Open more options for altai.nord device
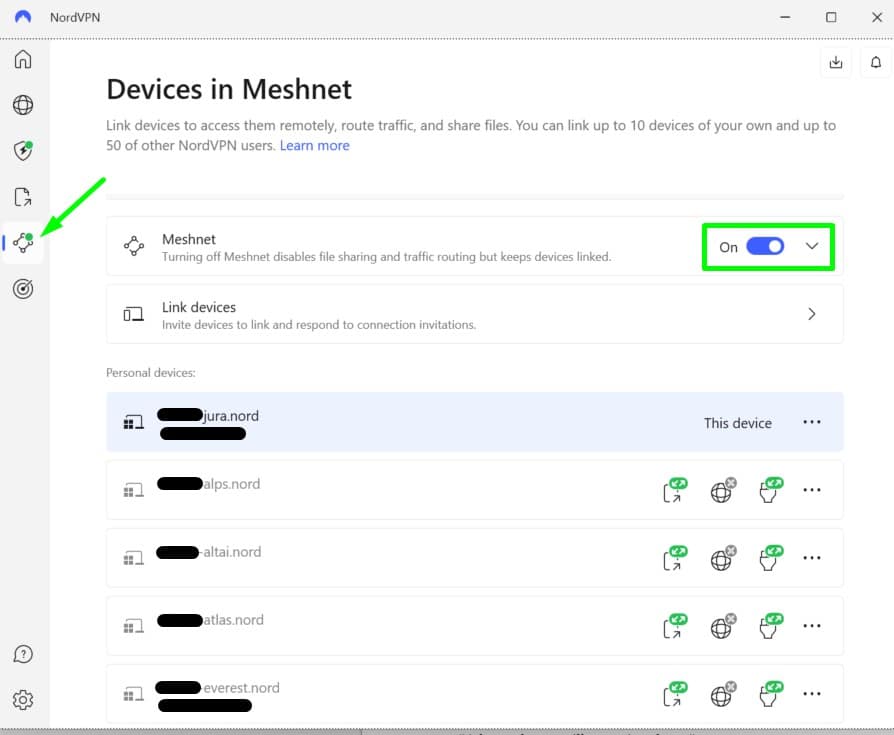Image resolution: width=894 pixels, height=735 pixels. pyautogui.click(x=812, y=558)
